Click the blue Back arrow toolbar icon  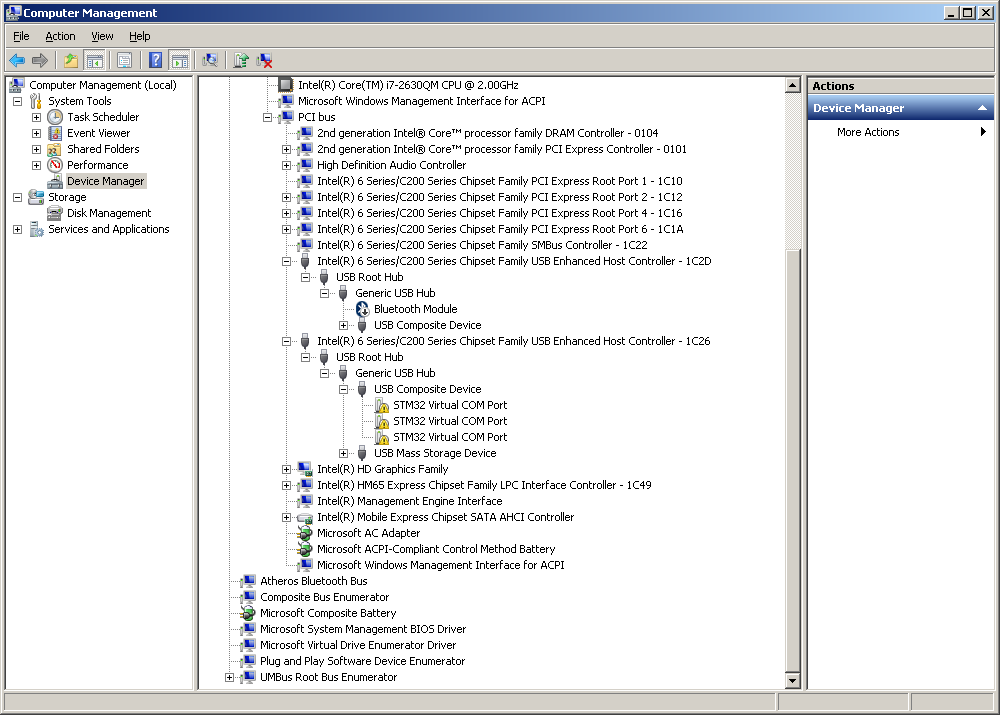point(17,61)
